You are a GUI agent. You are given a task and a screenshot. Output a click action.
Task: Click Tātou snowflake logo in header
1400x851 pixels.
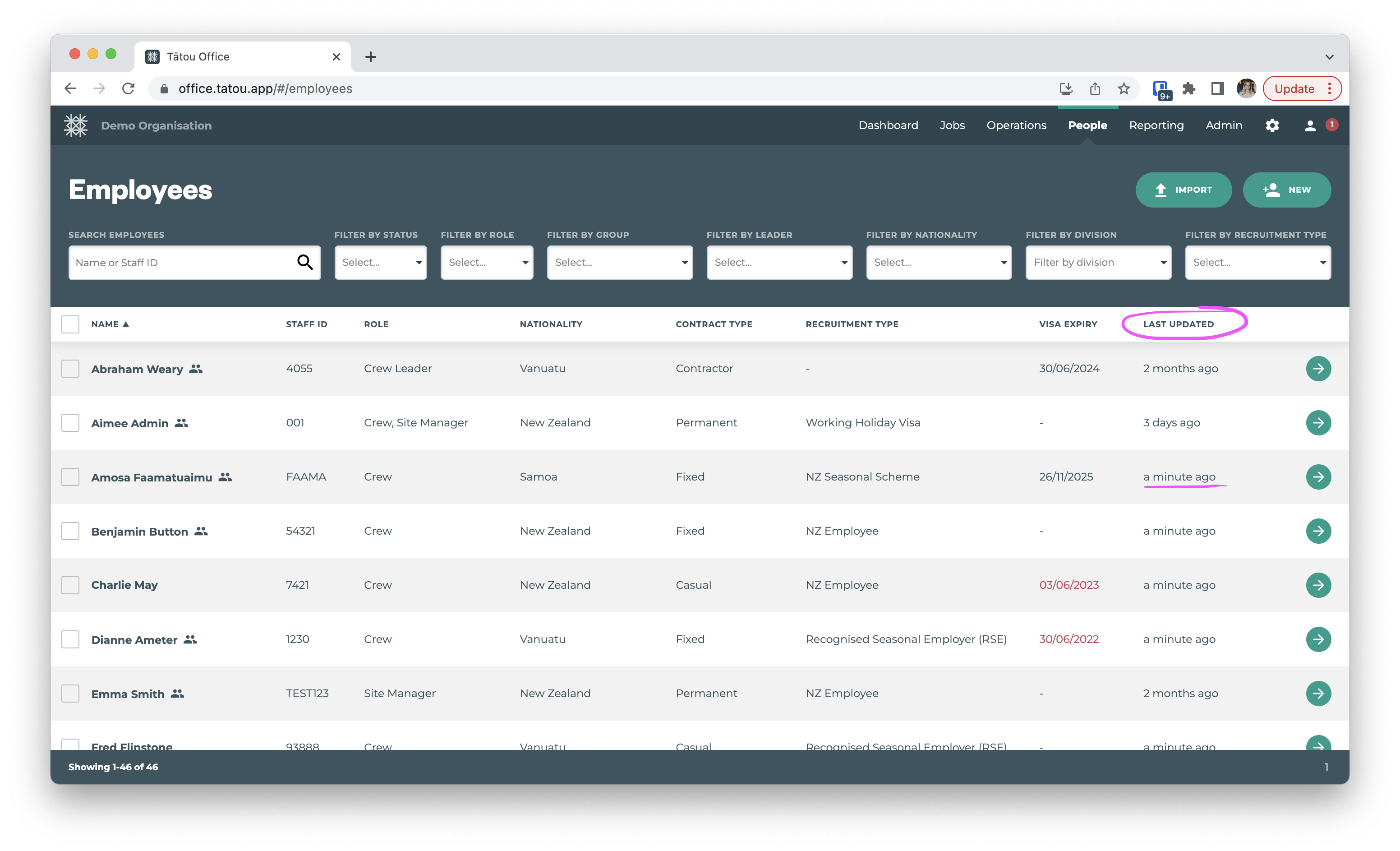(76, 125)
